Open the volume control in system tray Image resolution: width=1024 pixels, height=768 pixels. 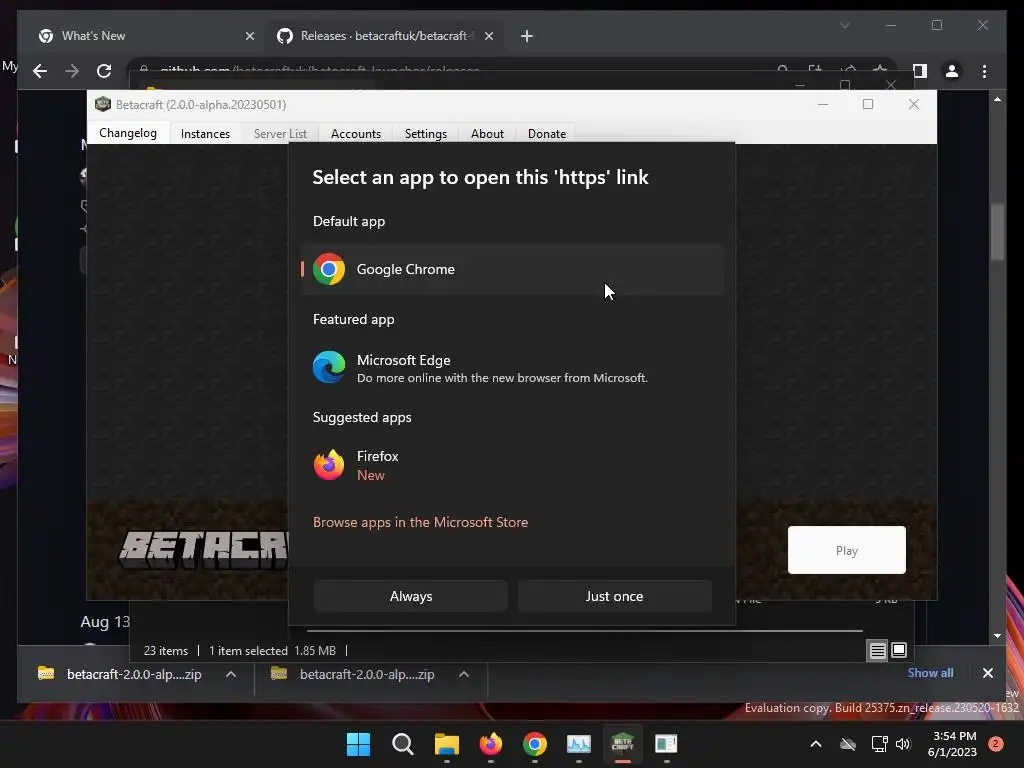coord(903,744)
